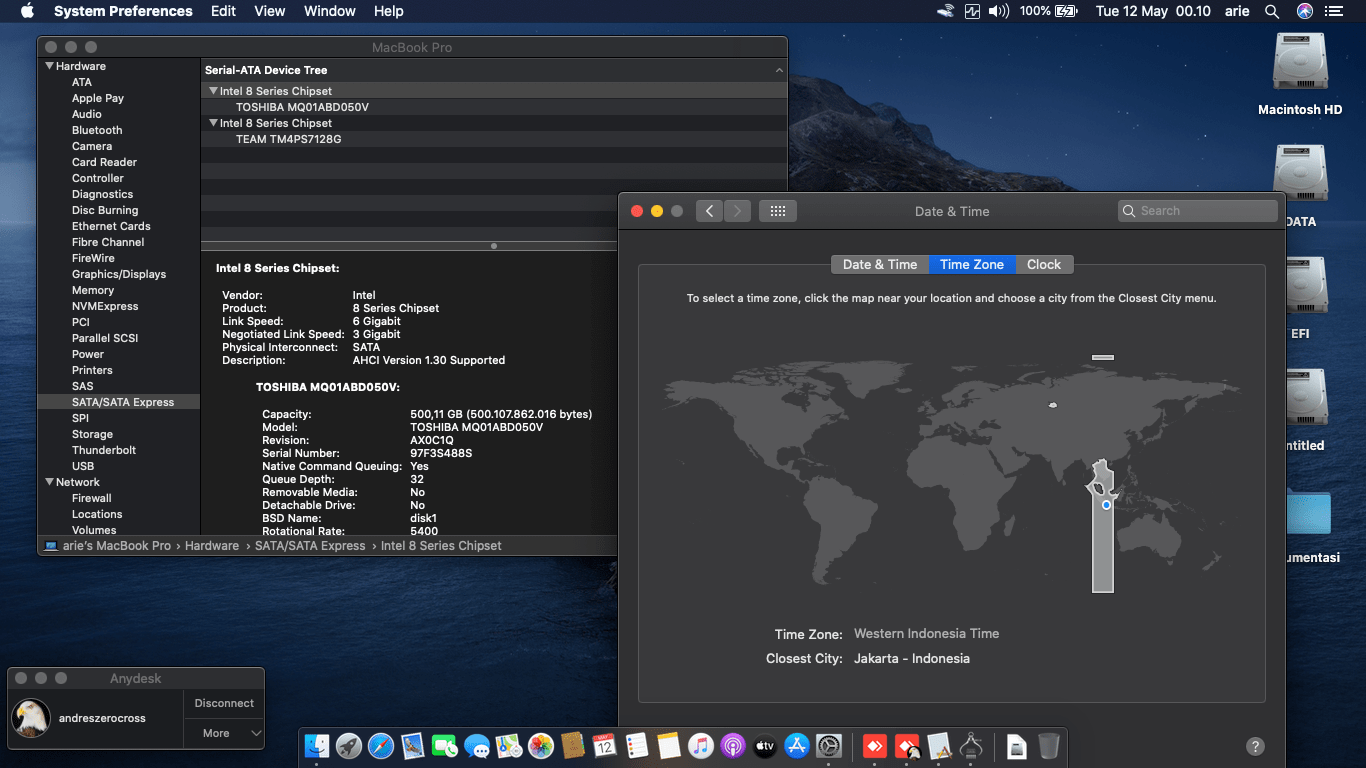Select Bluetooth in the Hardware sidebar
Image resolution: width=1366 pixels, height=768 pixels.
click(x=97, y=130)
